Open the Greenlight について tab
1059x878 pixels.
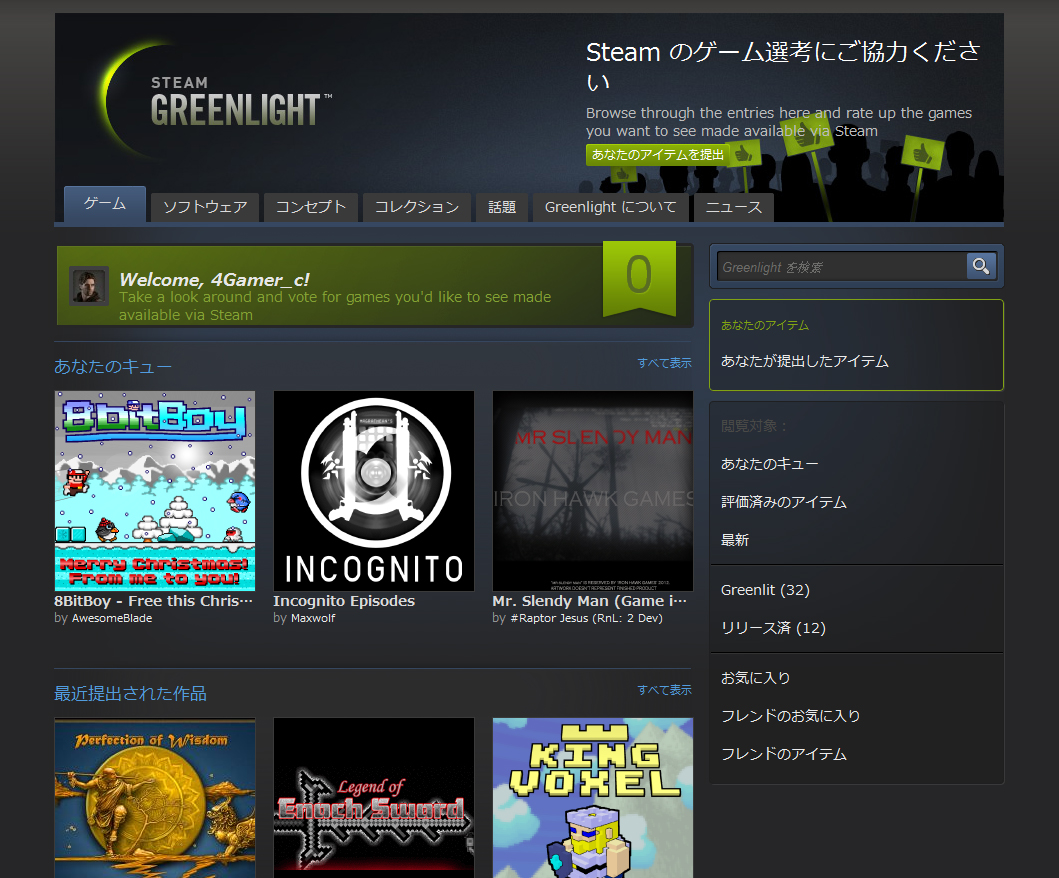pyautogui.click(x=611, y=207)
